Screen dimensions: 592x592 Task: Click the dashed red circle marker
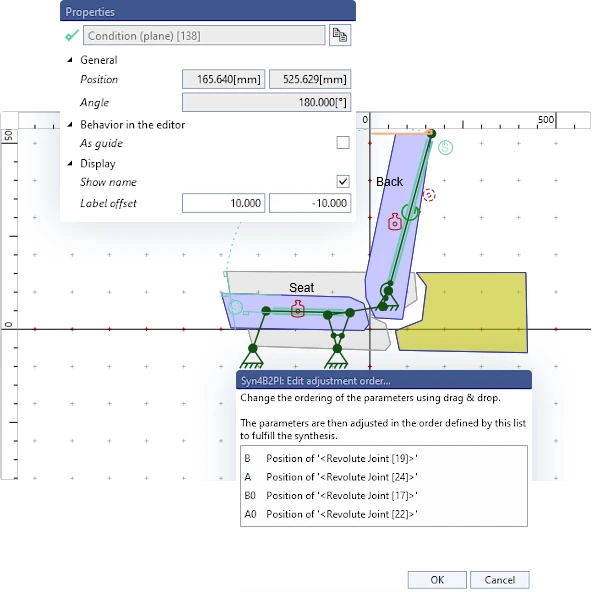(429, 195)
